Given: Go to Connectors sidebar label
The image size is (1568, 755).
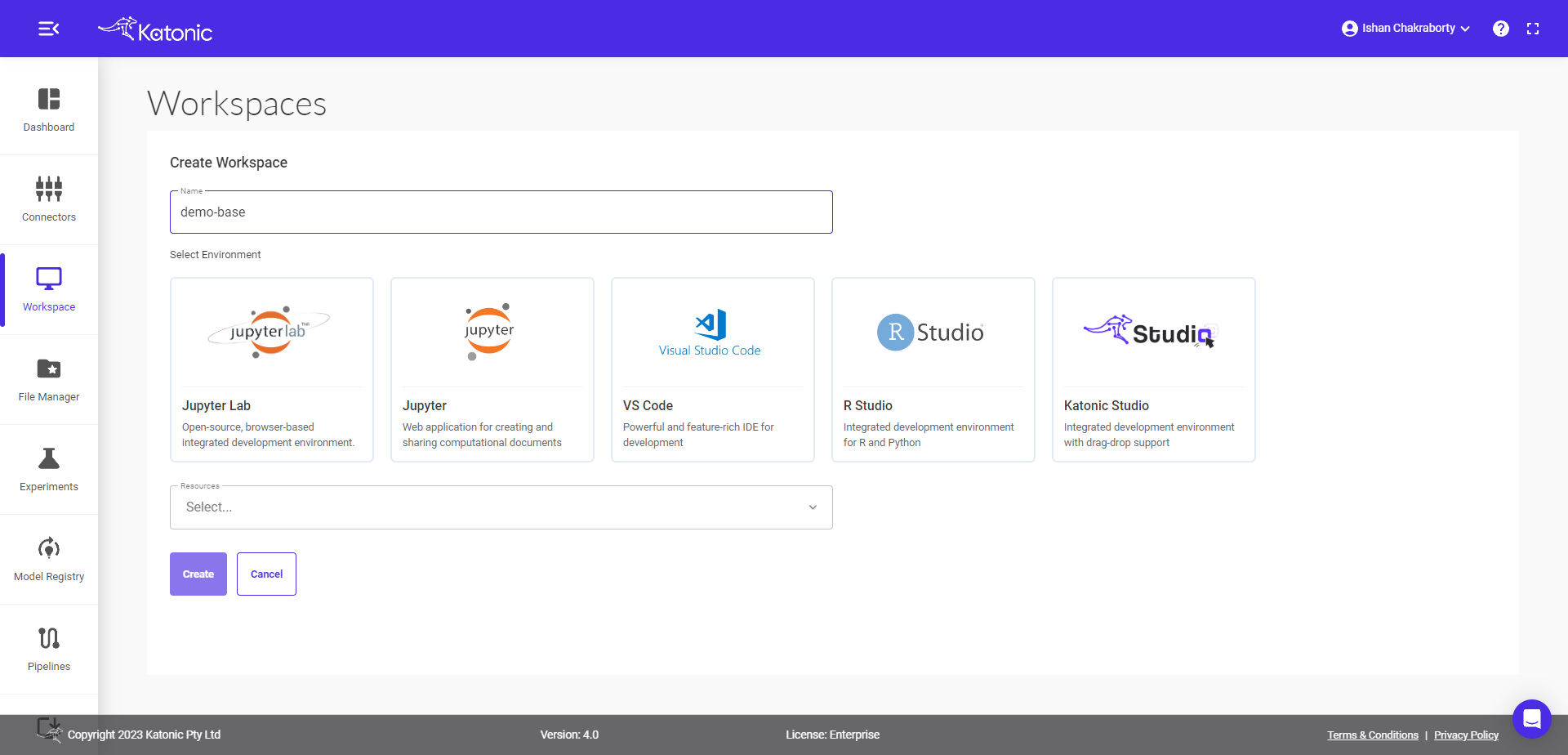Looking at the screenshot, I should tap(49, 217).
